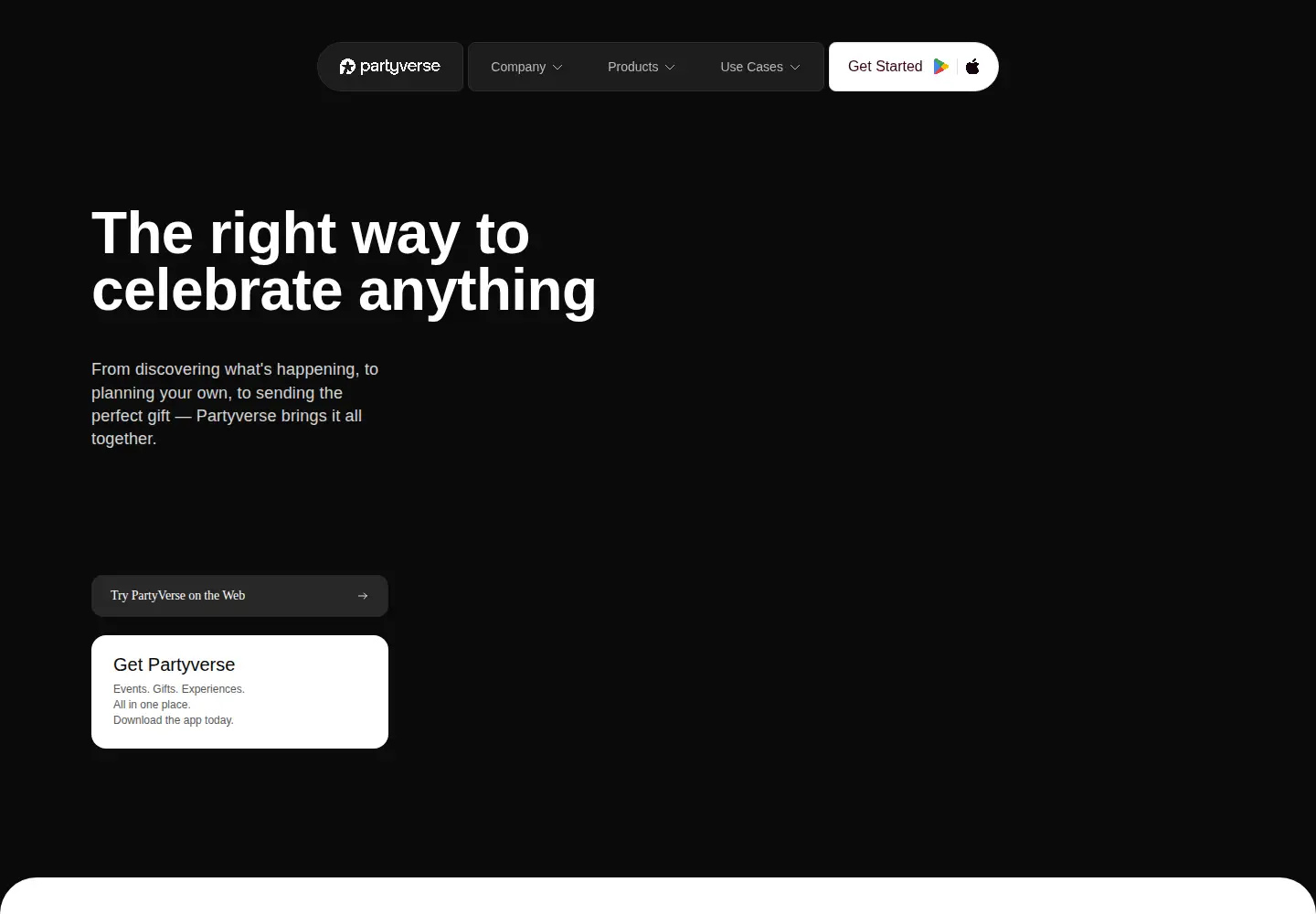Expand the Company menu chevron

(557, 68)
